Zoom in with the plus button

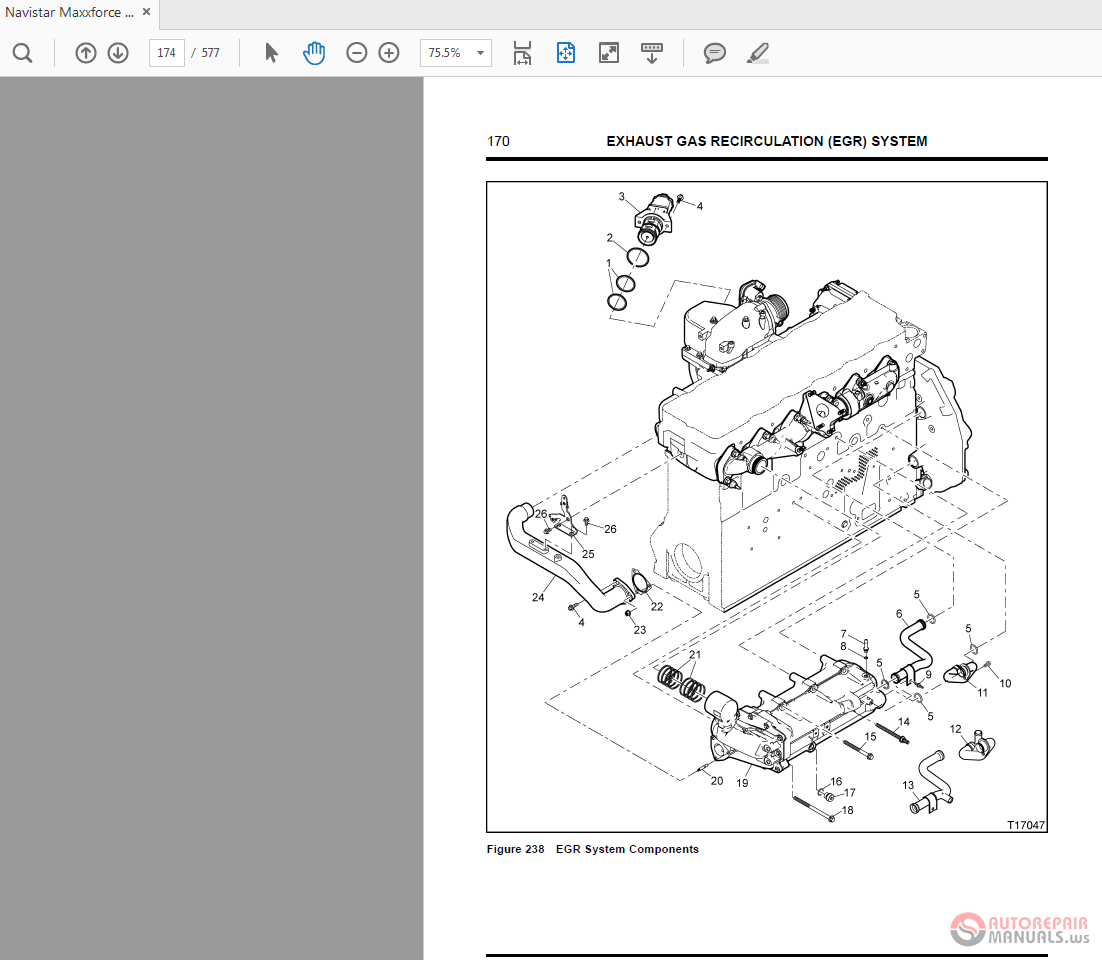[389, 53]
